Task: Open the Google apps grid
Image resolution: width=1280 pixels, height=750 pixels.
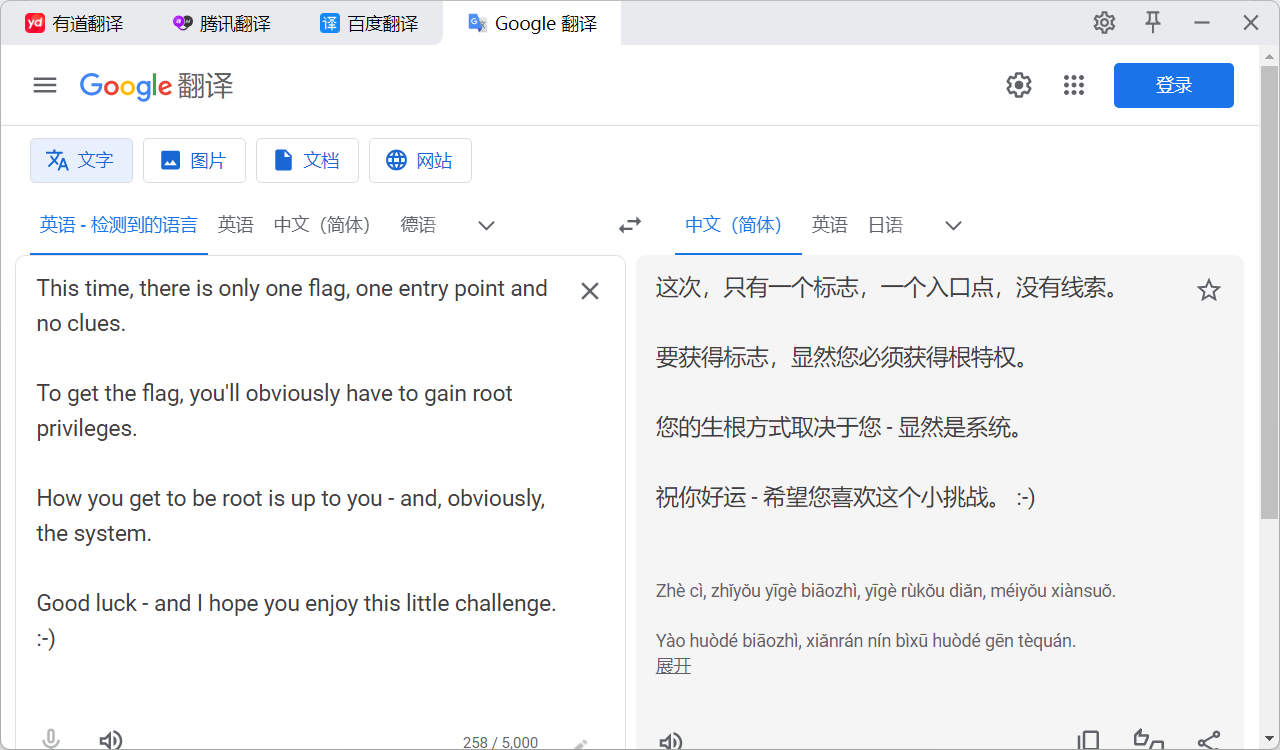Action: (x=1074, y=86)
